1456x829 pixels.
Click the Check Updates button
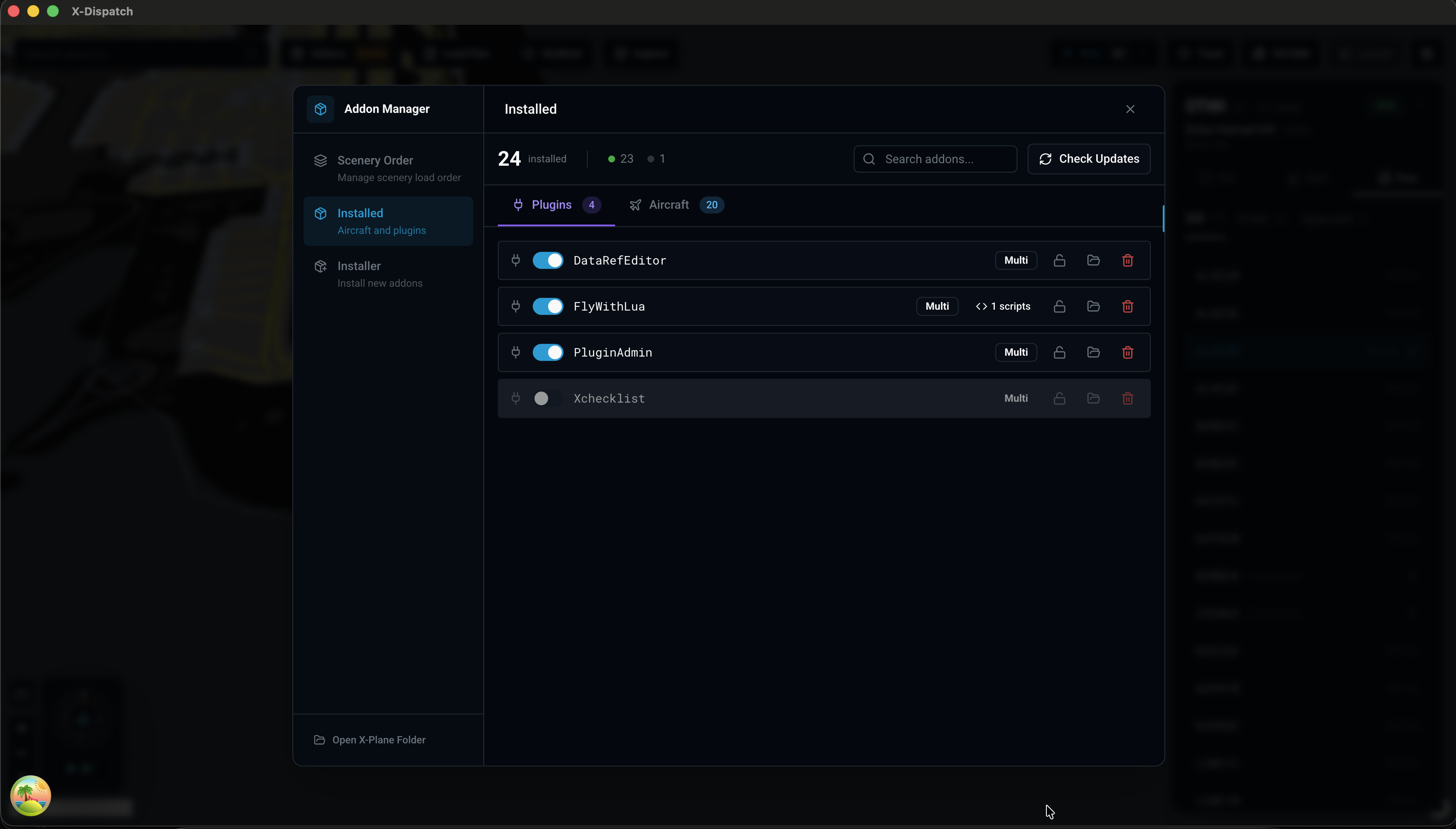(x=1088, y=158)
